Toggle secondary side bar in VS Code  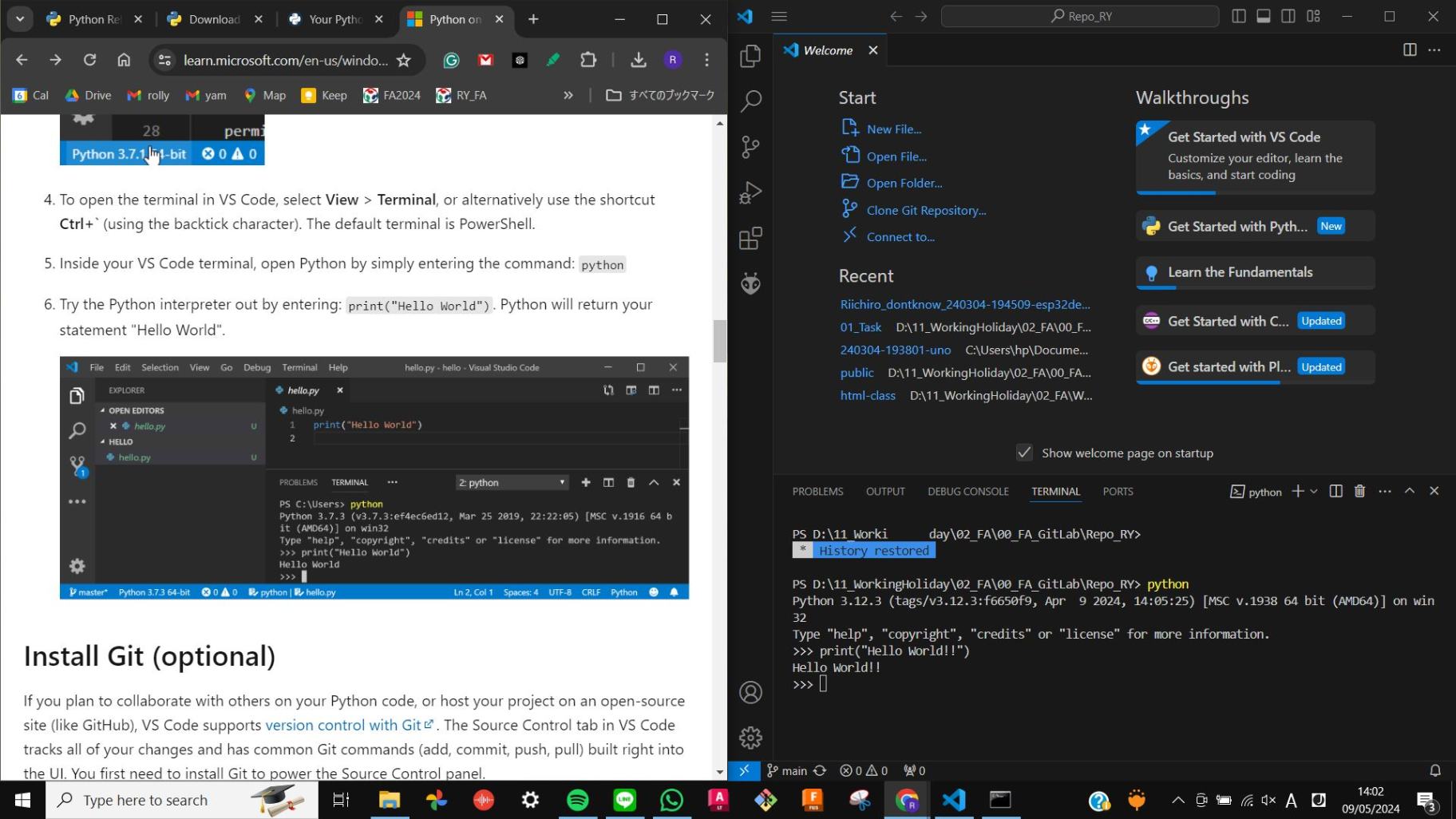tap(1288, 16)
